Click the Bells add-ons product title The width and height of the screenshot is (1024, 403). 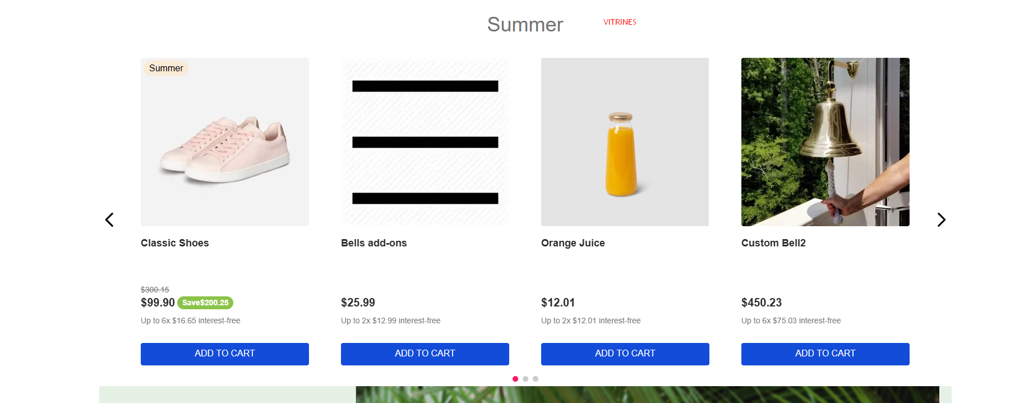[374, 243]
